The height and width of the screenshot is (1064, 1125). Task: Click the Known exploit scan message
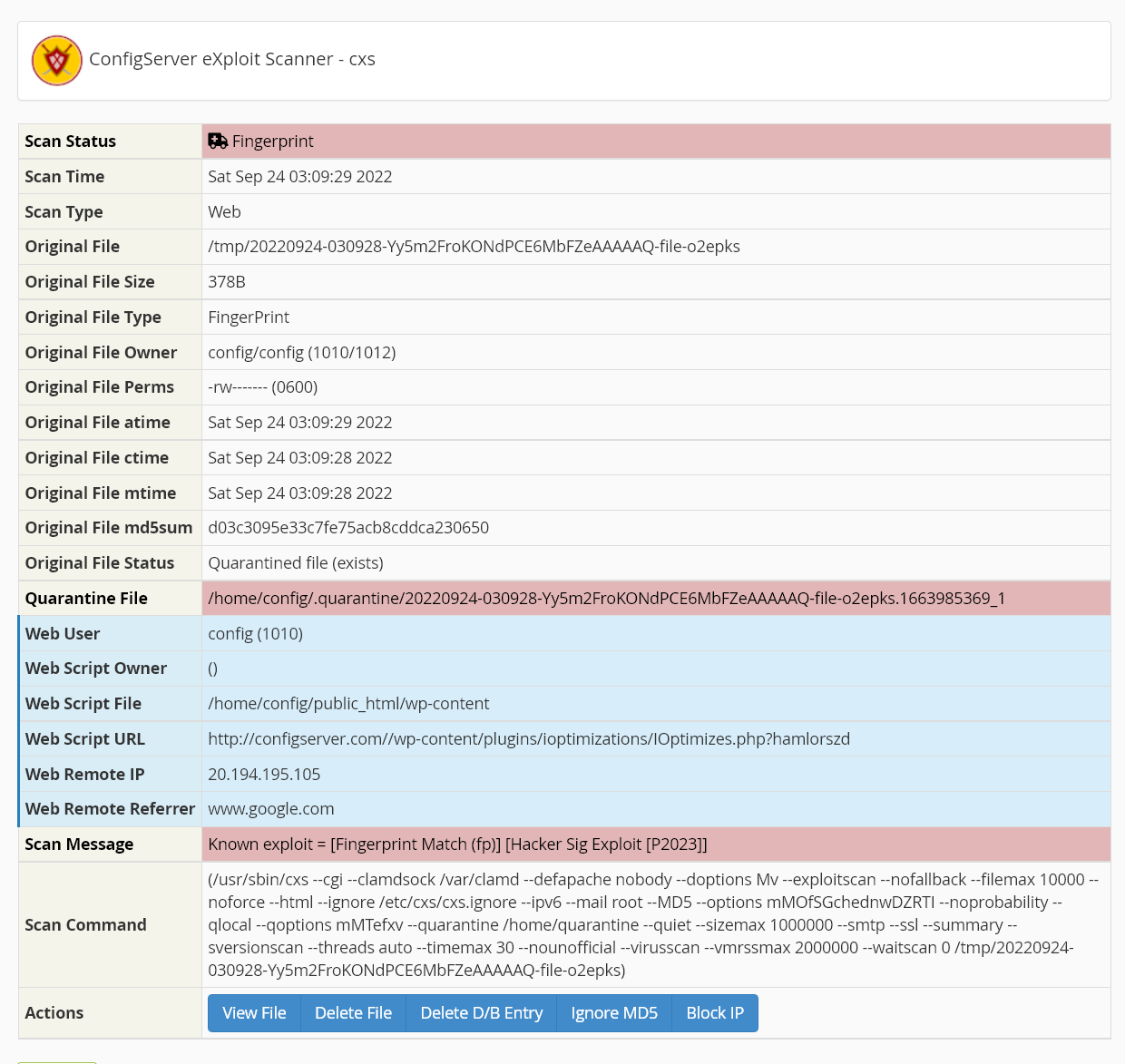[x=457, y=844]
